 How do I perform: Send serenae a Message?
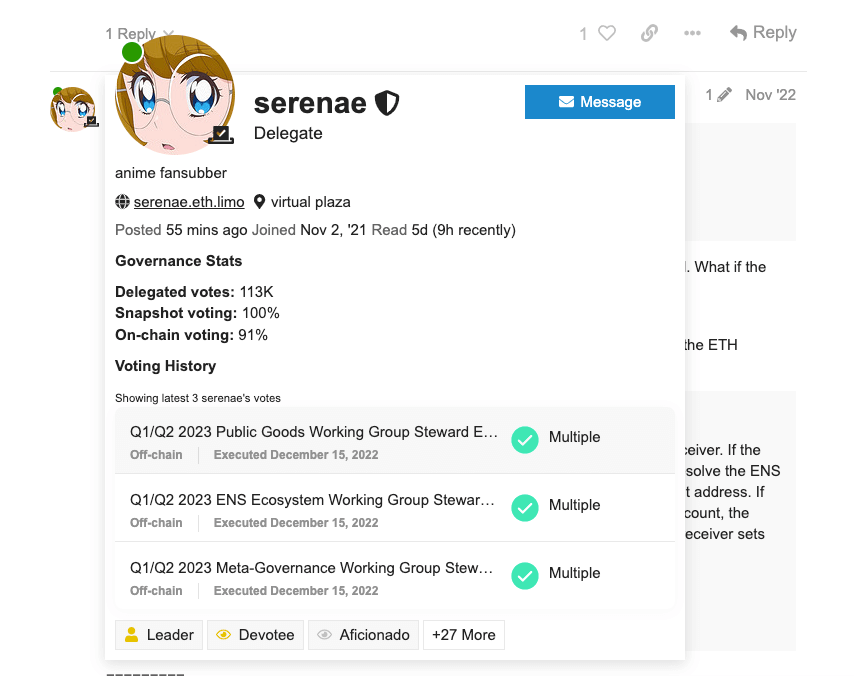(599, 101)
